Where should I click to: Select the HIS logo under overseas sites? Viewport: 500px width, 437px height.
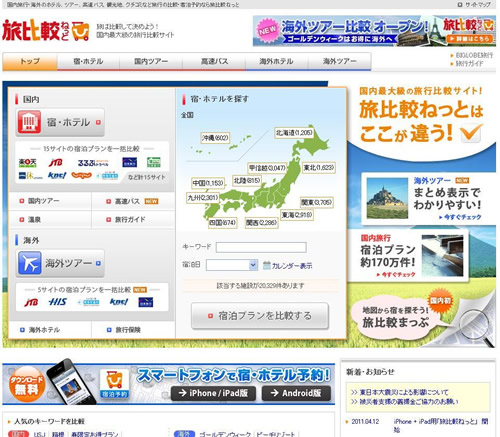coord(58,302)
